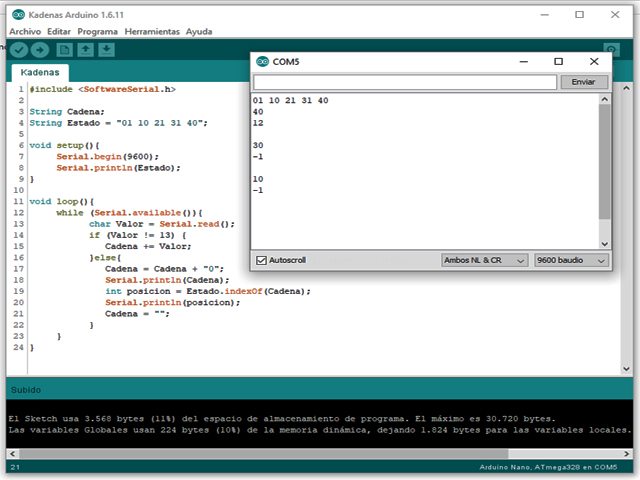Click 'char Valor = Serial.read();' line

pos(162,224)
